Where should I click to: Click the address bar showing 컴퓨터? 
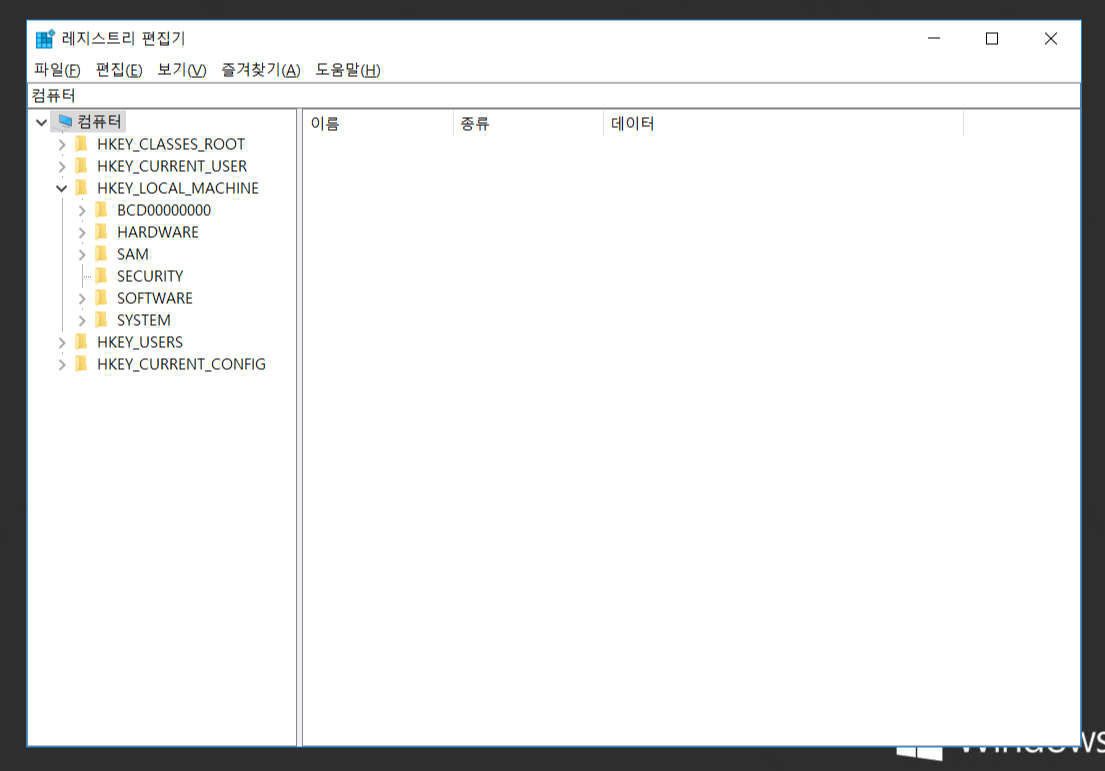(x=553, y=95)
